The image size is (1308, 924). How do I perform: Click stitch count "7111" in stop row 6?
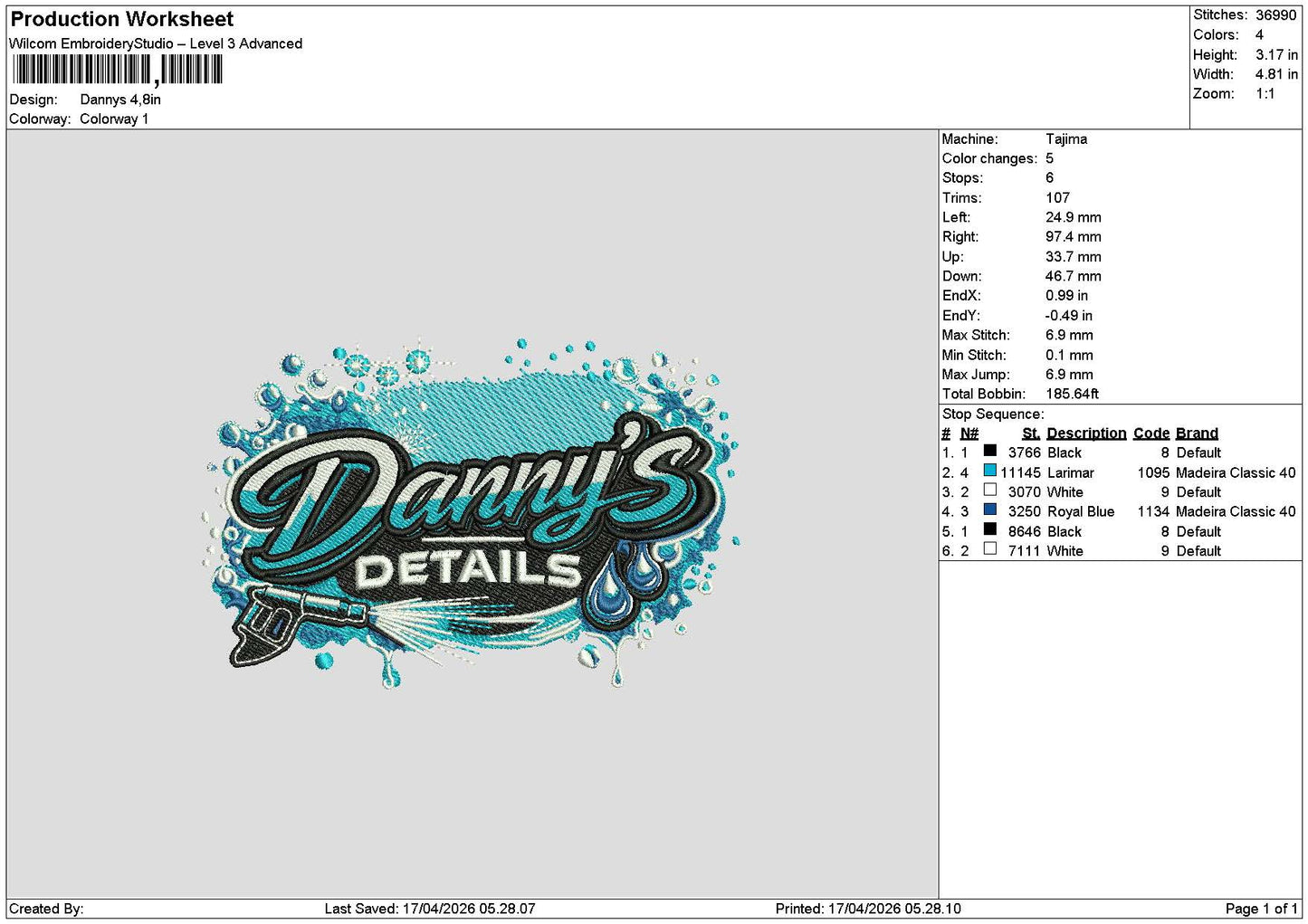(1025, 551)
